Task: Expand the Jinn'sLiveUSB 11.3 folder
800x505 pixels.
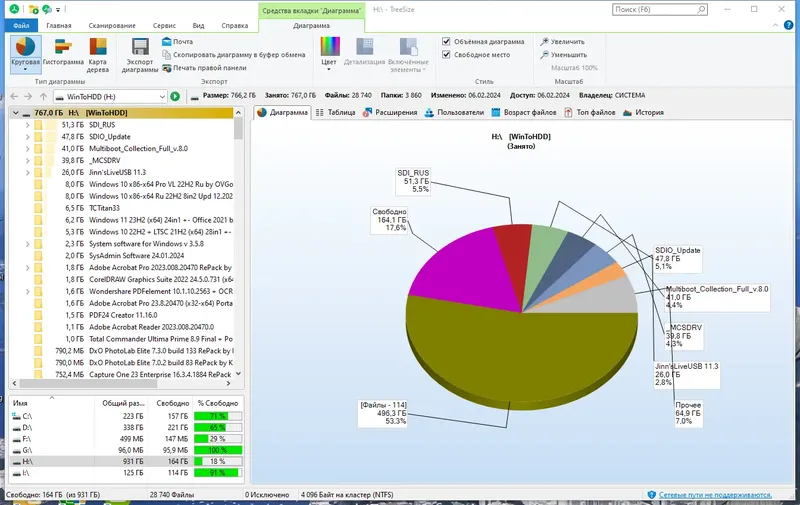Action: [x=28, y=172]
